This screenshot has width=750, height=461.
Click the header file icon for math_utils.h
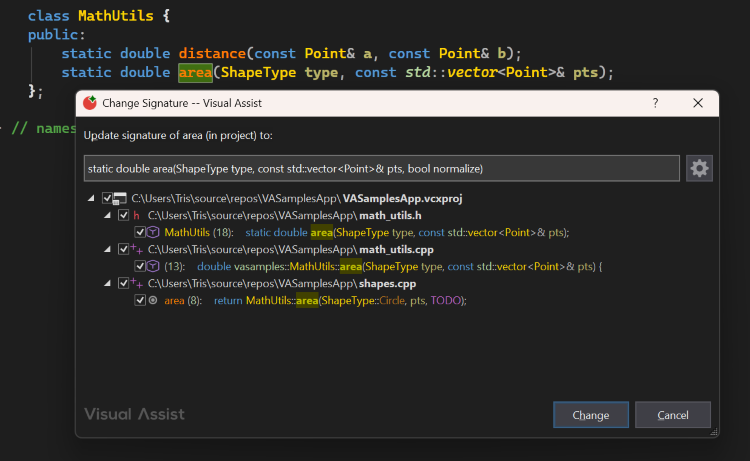click(136, 215)
